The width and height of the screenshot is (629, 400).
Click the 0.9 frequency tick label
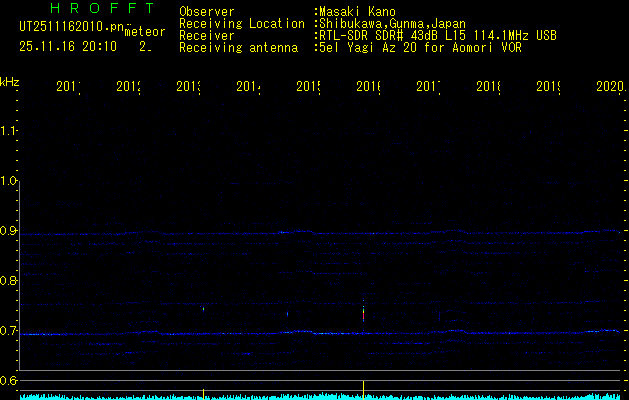click(x=10, y=230)
